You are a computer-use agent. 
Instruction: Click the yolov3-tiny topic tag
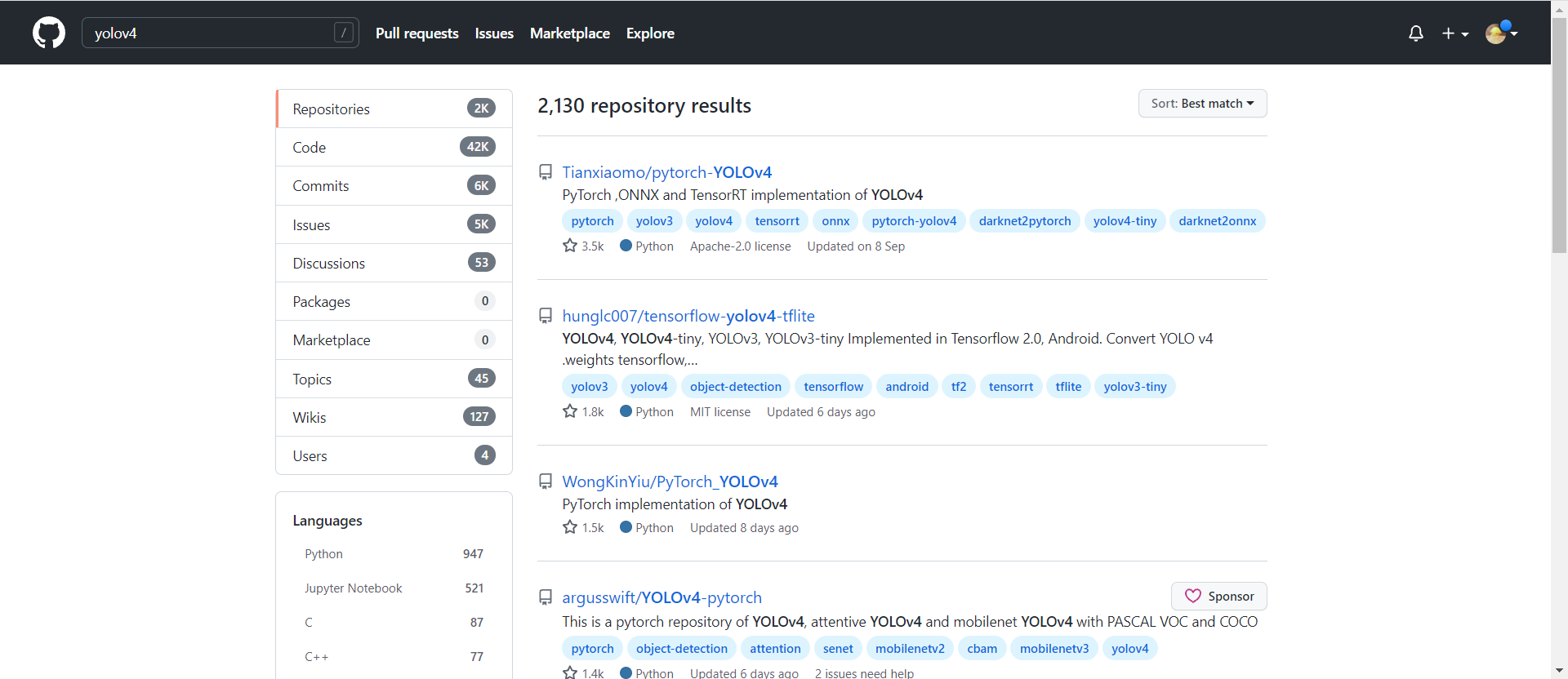point(1135,387)
